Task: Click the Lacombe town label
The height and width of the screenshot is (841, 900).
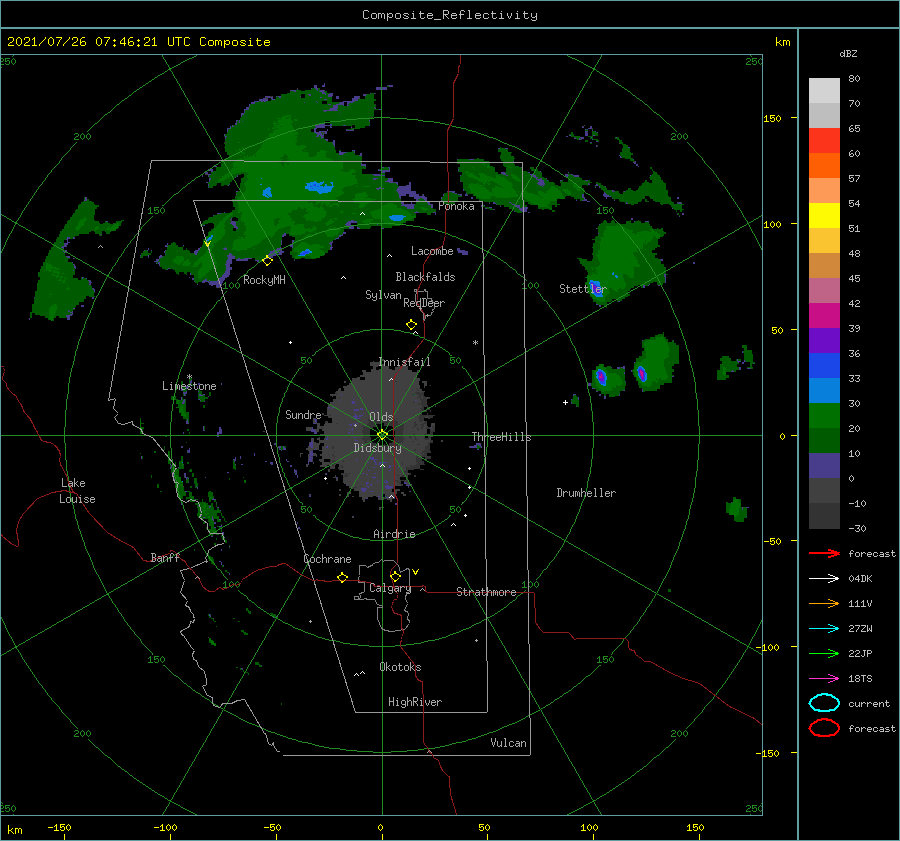Action: coord(432,251)
